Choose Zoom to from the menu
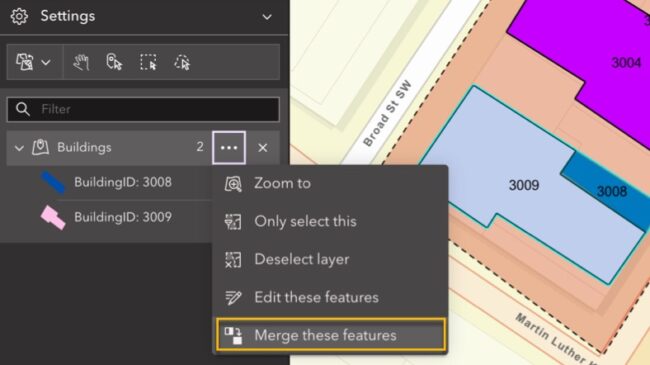The image size is (650, 365). (x=330, y=183)
